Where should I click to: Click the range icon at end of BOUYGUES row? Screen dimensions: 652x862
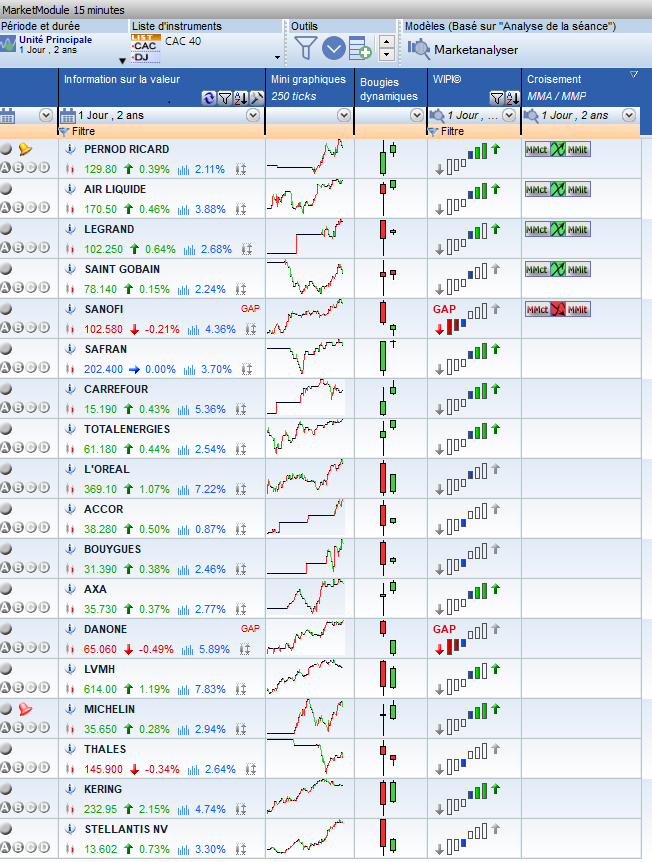pyautogui.click(x=241, y=570)
